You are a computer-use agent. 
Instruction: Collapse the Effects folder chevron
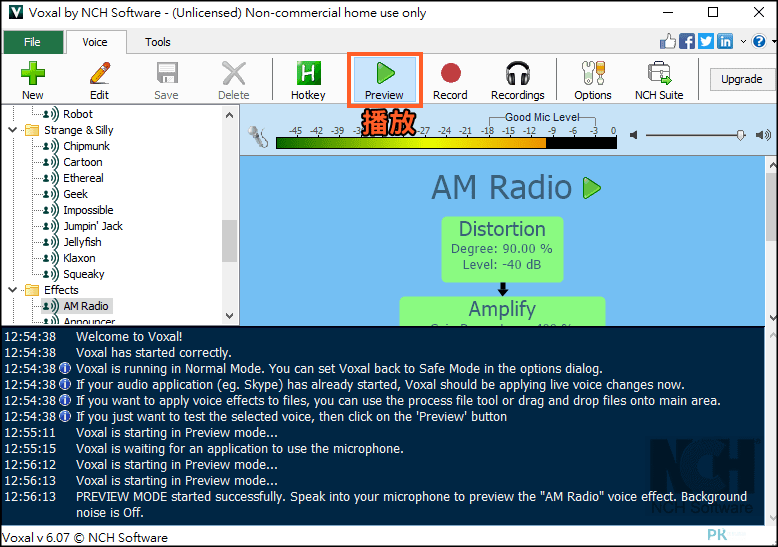pyautogui.click(x=13, y=290)
